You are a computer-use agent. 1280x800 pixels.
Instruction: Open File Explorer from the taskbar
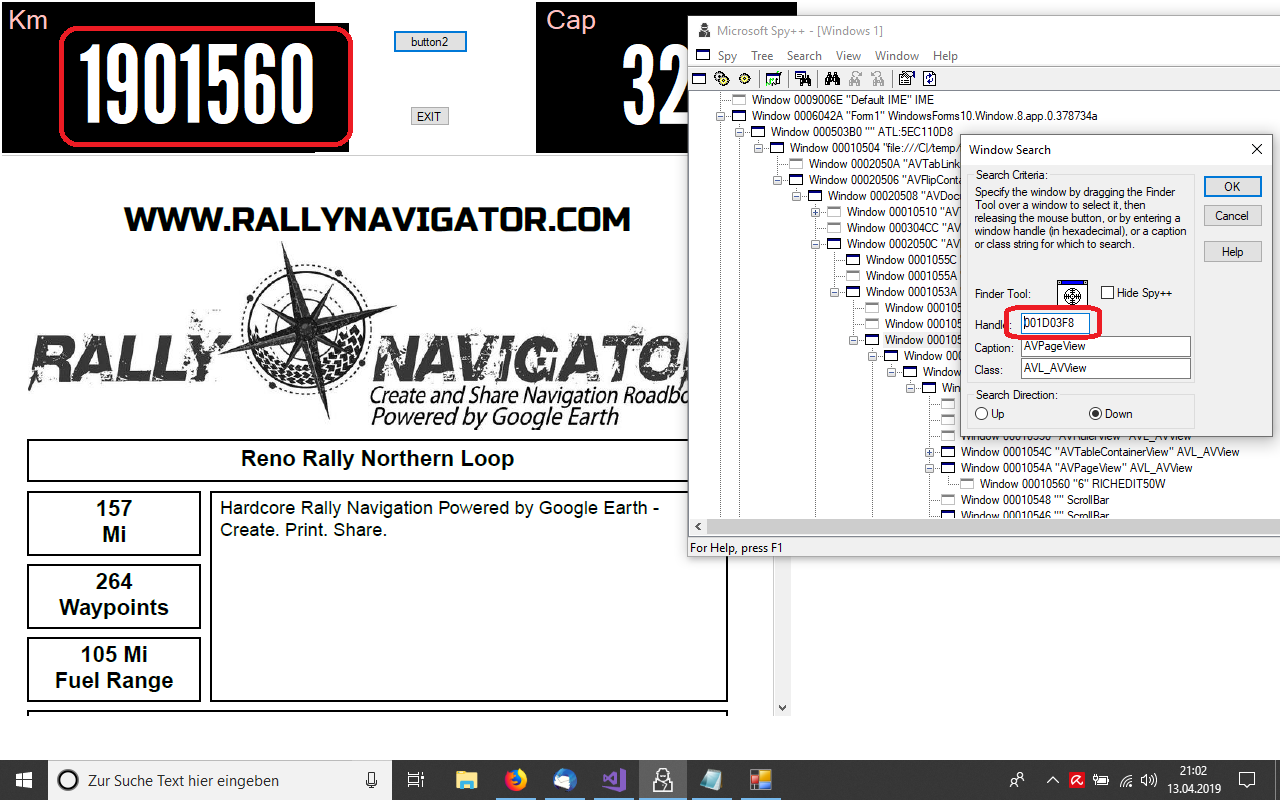click(x=466, y=780)
